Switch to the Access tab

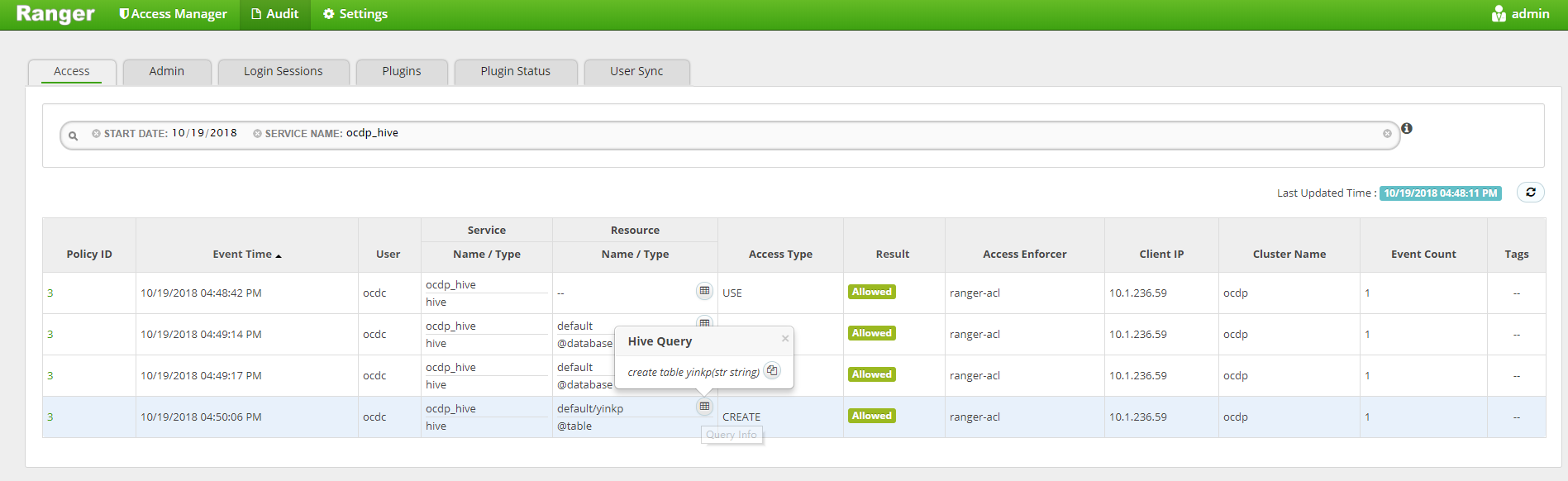pos(72,71)
